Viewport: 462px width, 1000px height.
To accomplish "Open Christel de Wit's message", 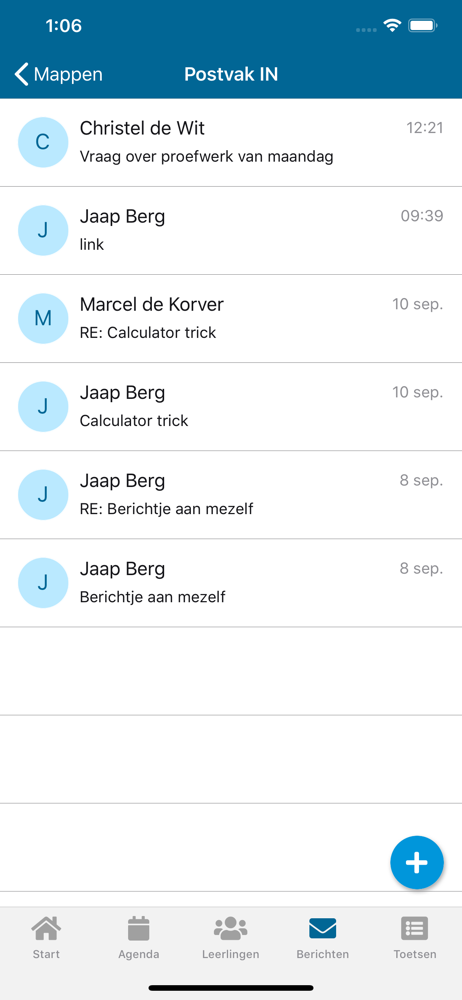I will (x=231, y=143).
